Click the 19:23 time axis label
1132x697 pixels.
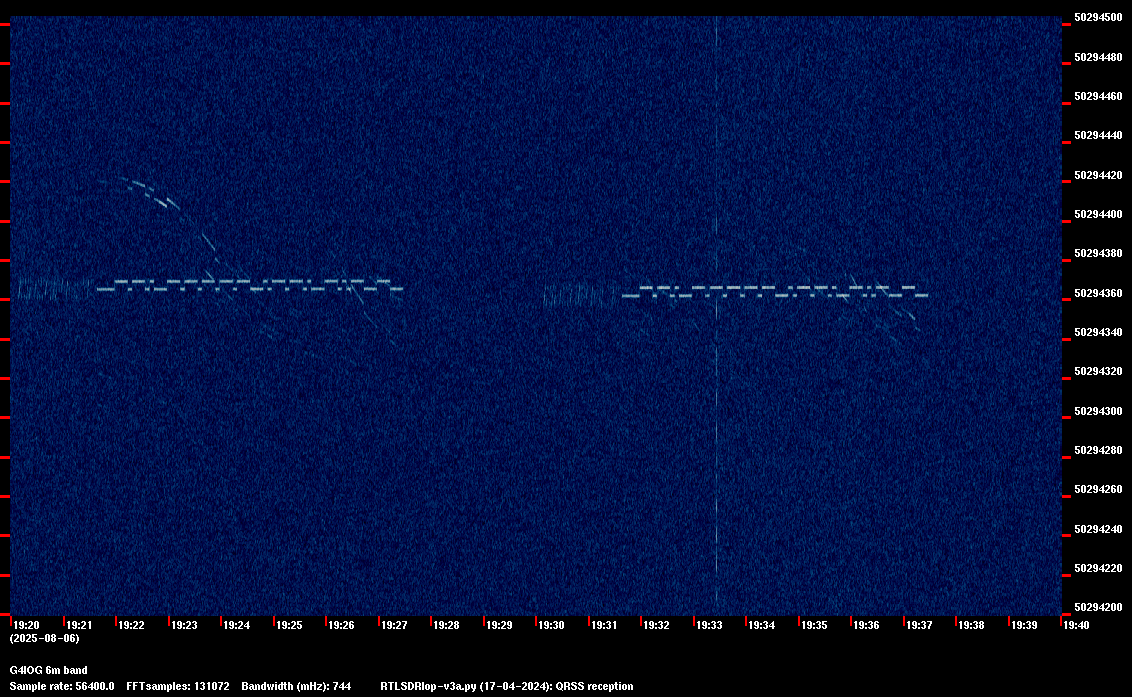coord(184,625)
